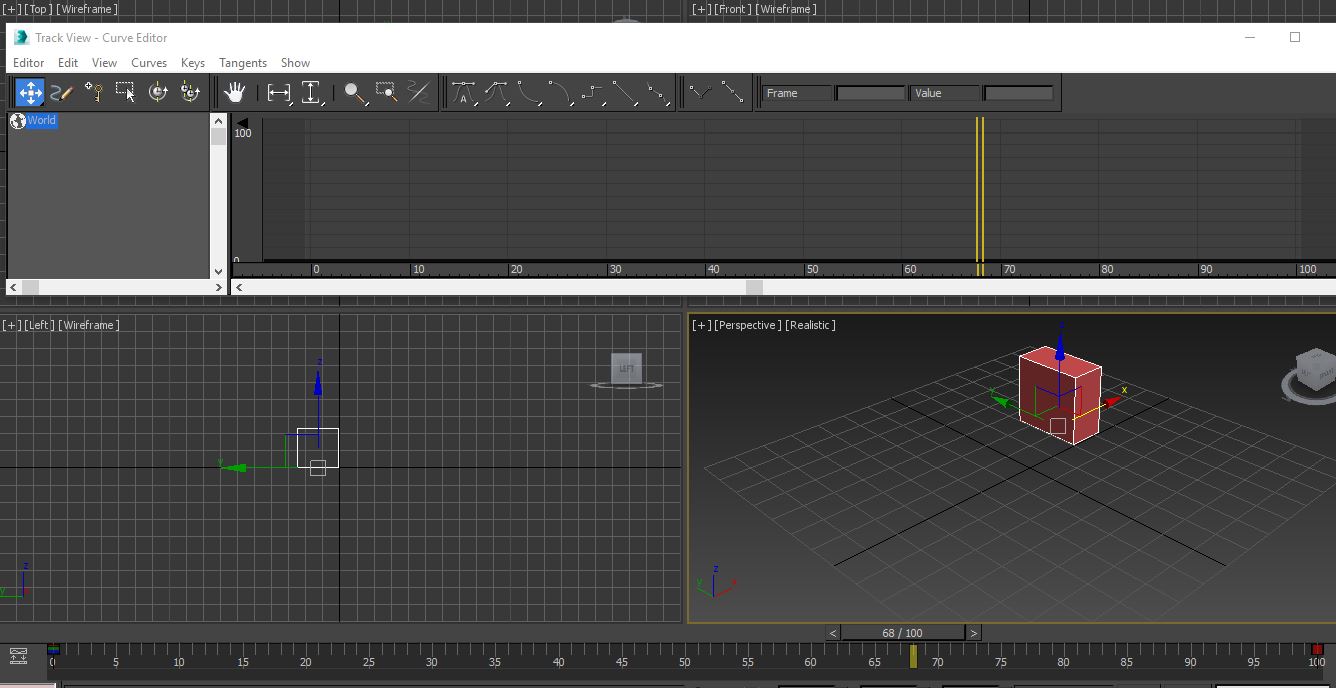Image resolution: width=1336 pixels, height=688 pixels.
Task: Open the [Perspective] view label menu
Action: point(747,325)
